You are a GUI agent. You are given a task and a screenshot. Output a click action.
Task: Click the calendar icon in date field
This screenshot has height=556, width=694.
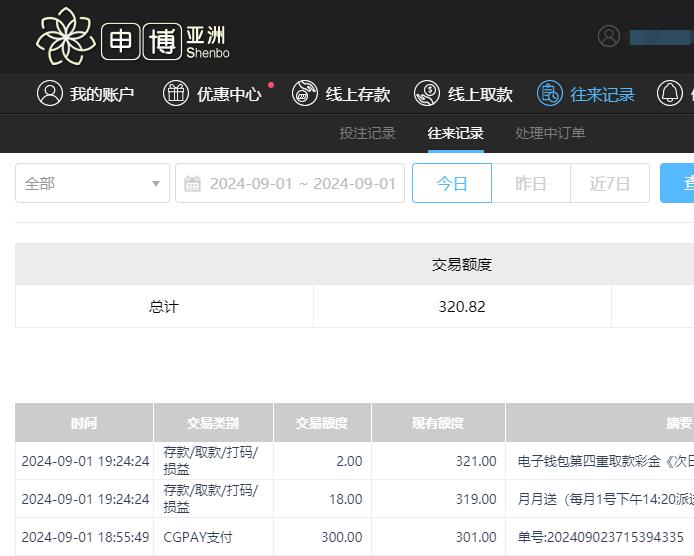click(x=193, y=184)
